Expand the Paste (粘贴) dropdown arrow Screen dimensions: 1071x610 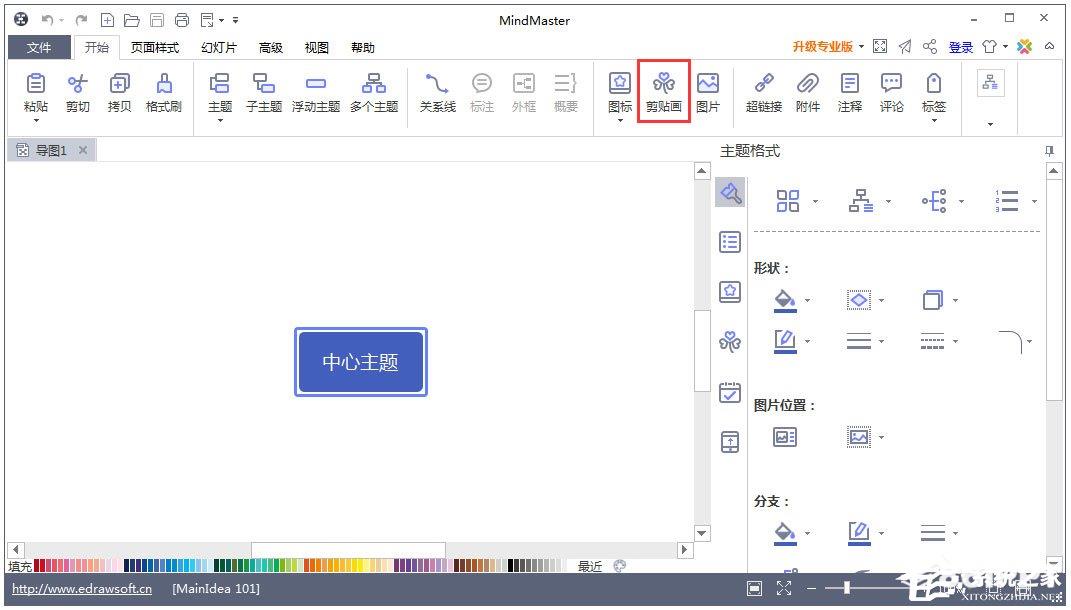point(36,121)
